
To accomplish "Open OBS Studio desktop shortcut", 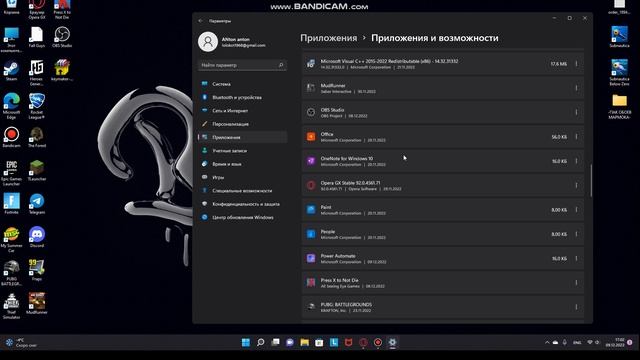I will (x=62, y=37).
